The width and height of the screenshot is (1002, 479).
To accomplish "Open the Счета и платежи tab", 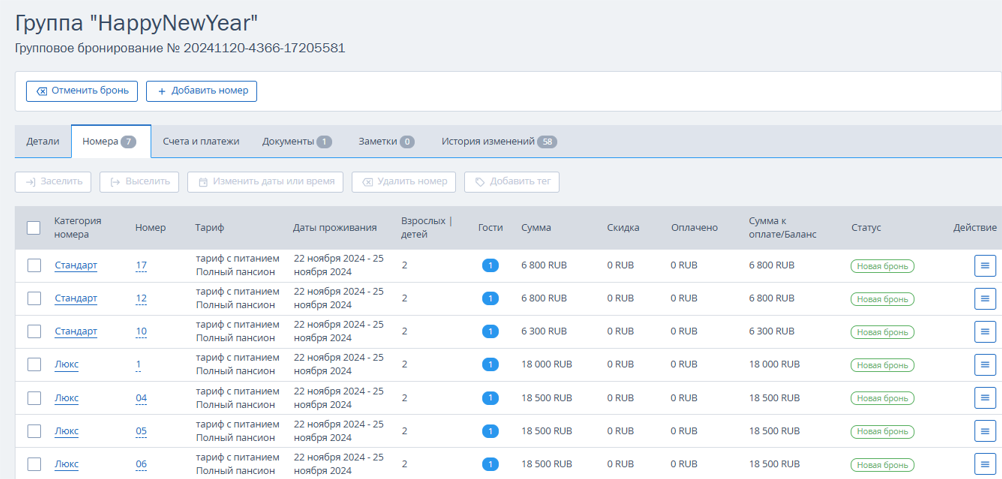I will click(201, 142).
